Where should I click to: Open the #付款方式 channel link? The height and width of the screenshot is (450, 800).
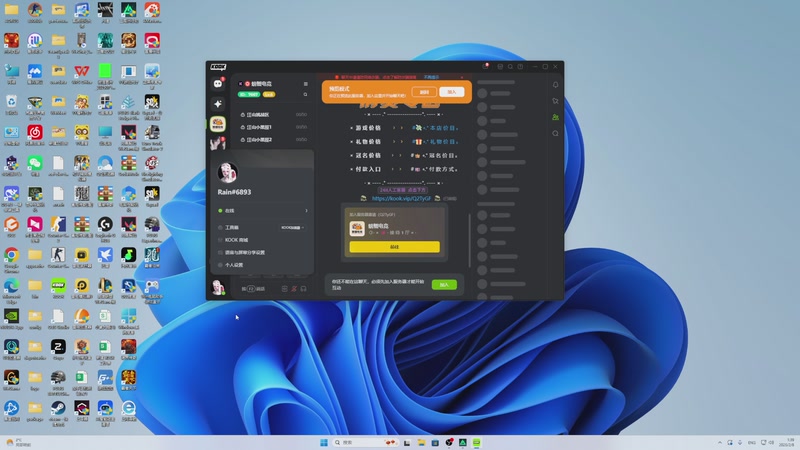435,169
